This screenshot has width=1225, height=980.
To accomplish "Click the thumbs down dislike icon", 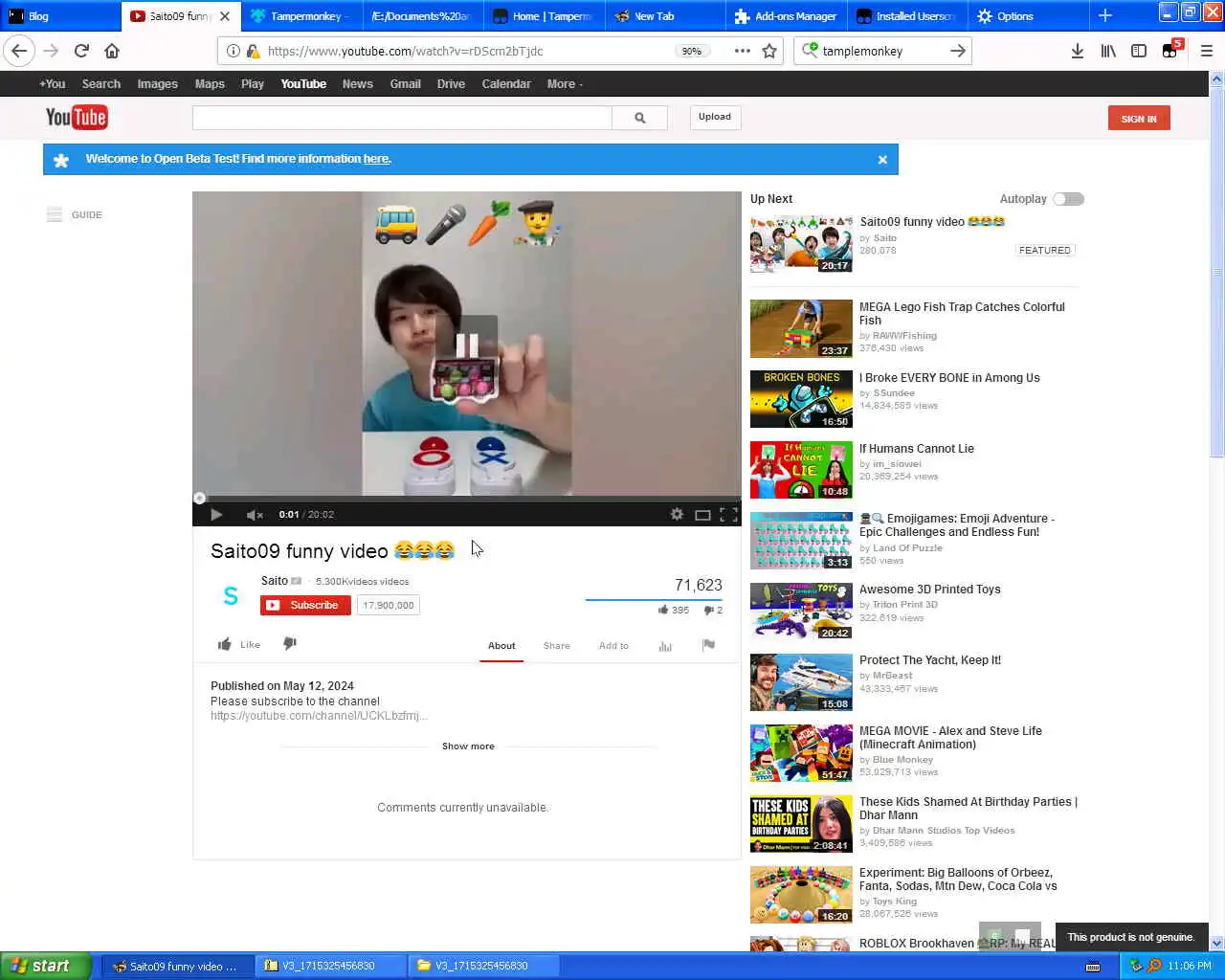I will pyautogui.click(x=290, y=644).
